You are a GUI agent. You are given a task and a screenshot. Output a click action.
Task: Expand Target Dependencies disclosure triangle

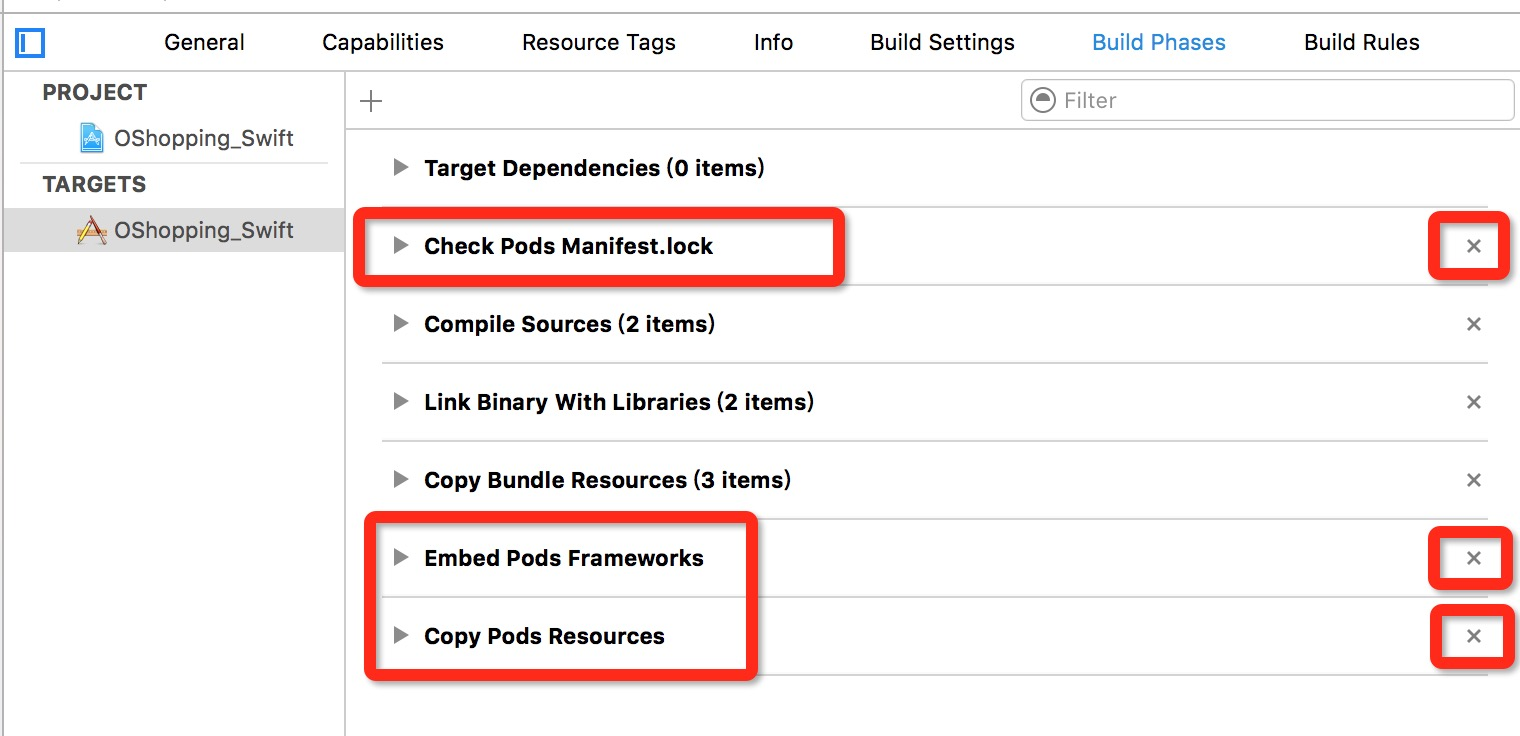[x=401, y=167]
